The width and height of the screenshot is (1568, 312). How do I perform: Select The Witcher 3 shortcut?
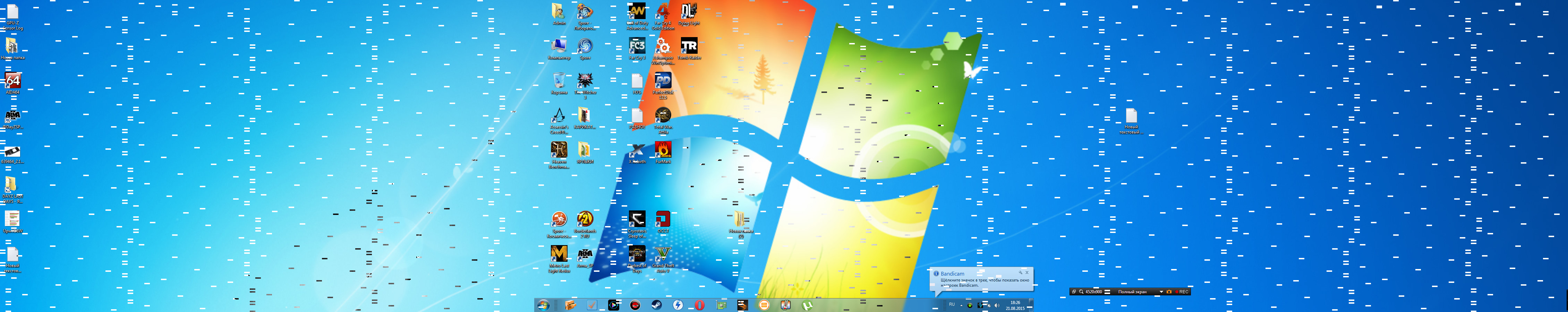point(585,86)
